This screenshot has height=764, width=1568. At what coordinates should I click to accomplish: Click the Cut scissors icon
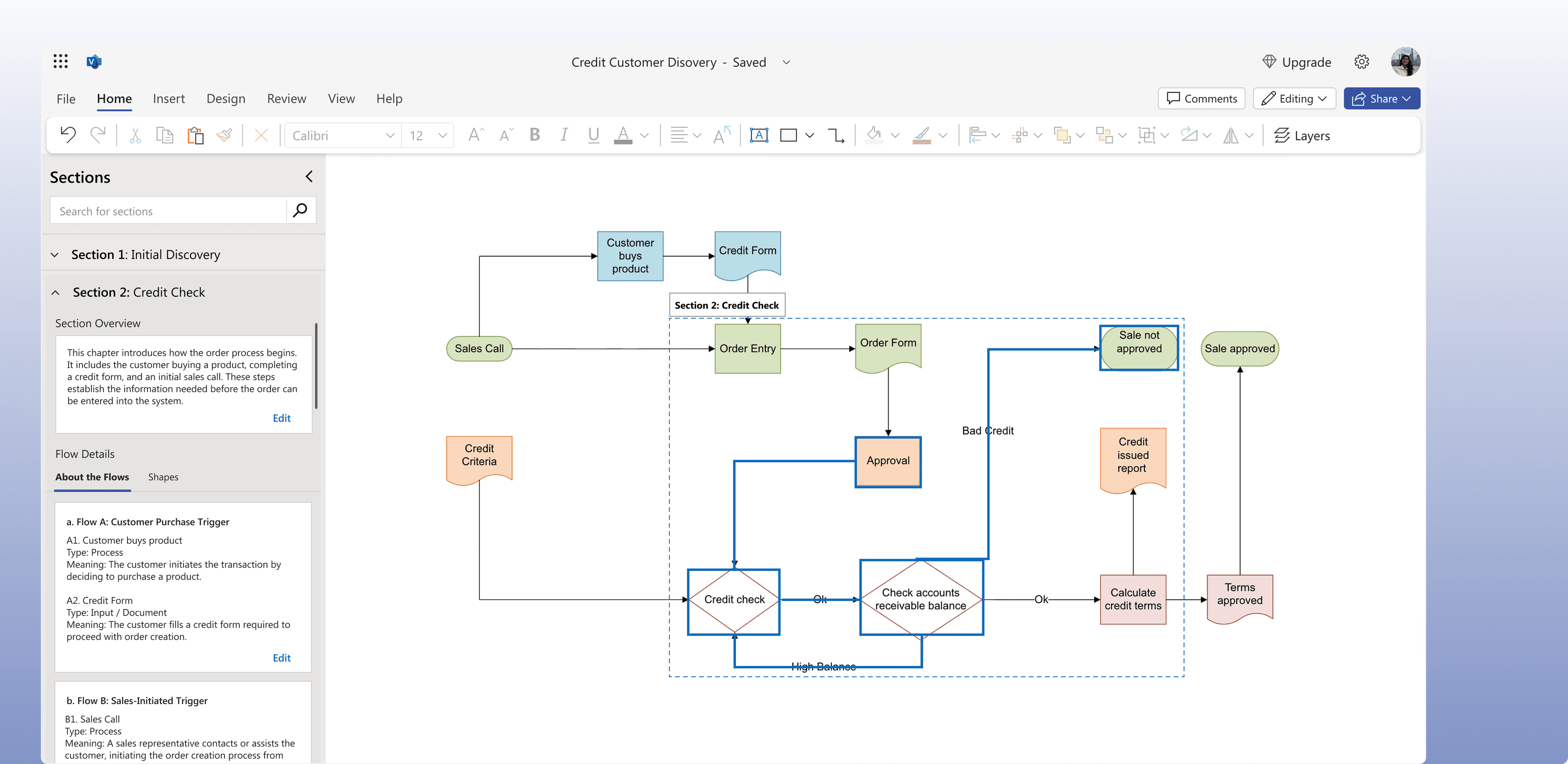135,135
